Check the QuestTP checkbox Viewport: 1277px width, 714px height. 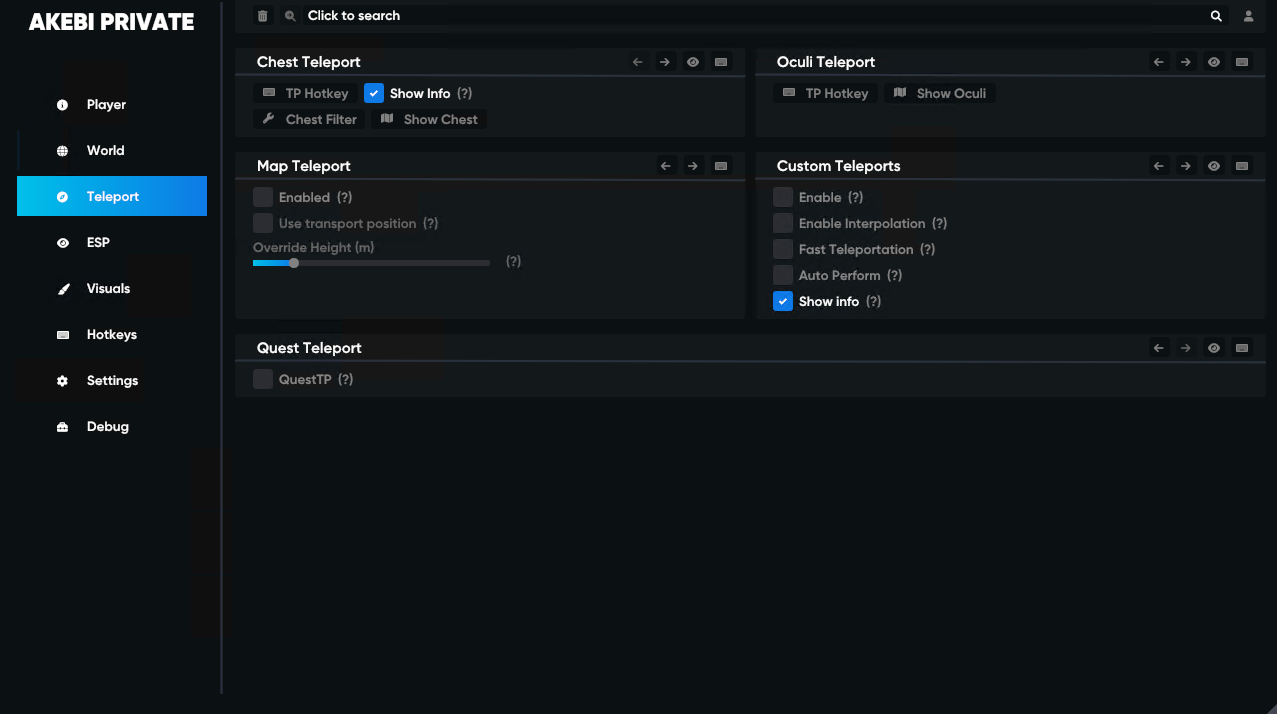tap(263, 379)
